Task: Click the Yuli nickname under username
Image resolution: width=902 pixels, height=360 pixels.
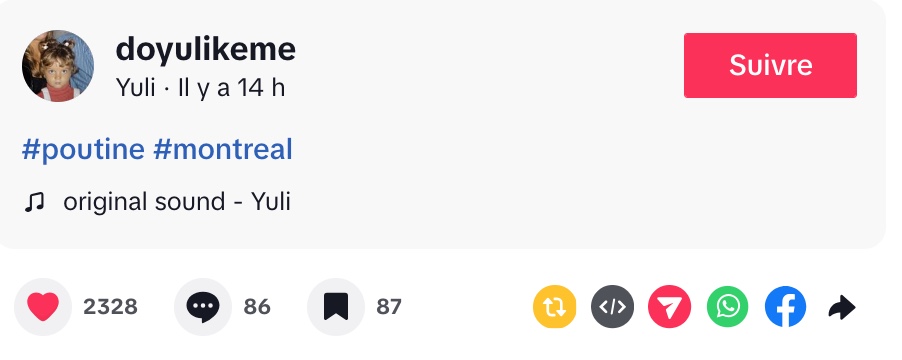Action: 136,88
